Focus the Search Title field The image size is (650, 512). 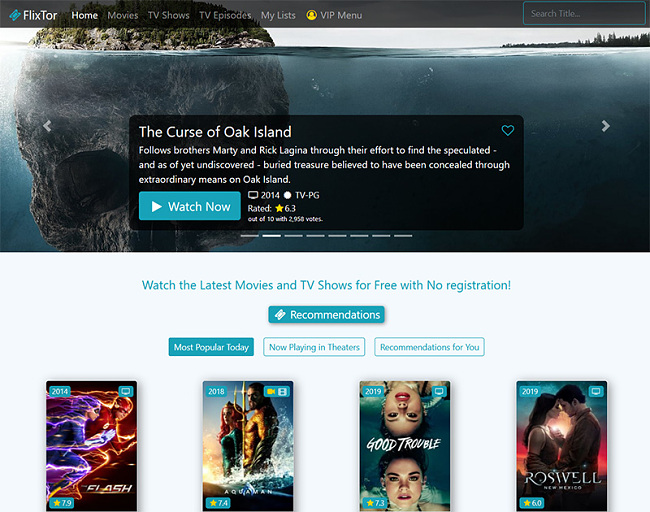click(x=584, y=14)
